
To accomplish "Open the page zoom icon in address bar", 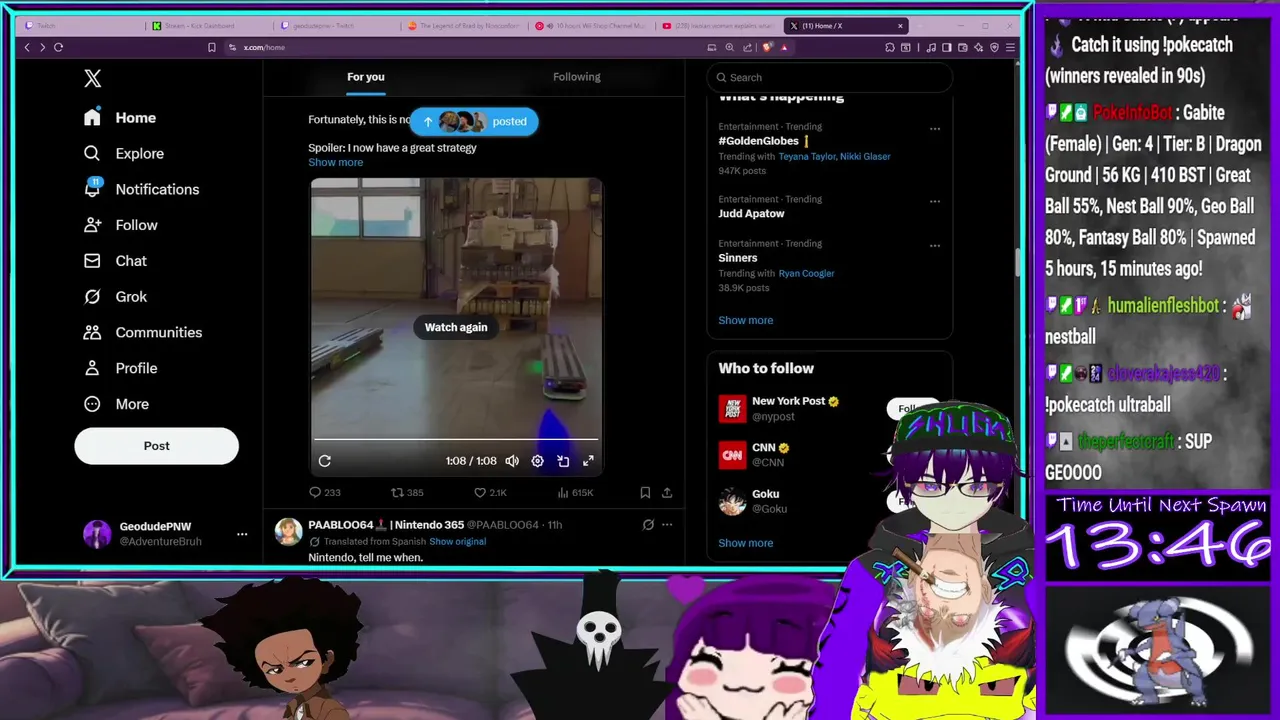I will coord(729,47).
